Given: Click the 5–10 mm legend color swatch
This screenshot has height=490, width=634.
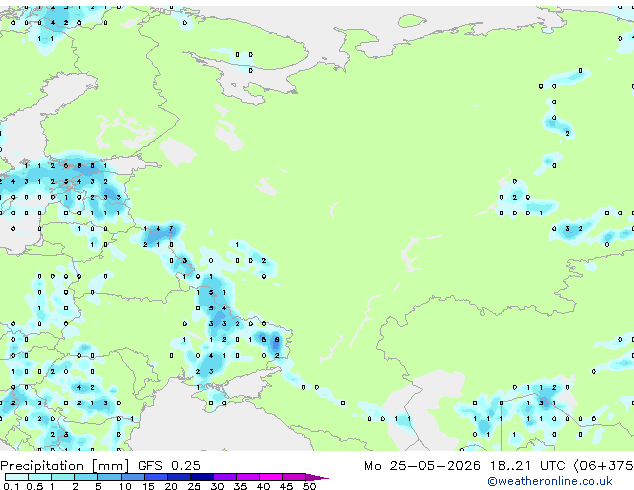Looking at the screenshot, I should [109, 477].
